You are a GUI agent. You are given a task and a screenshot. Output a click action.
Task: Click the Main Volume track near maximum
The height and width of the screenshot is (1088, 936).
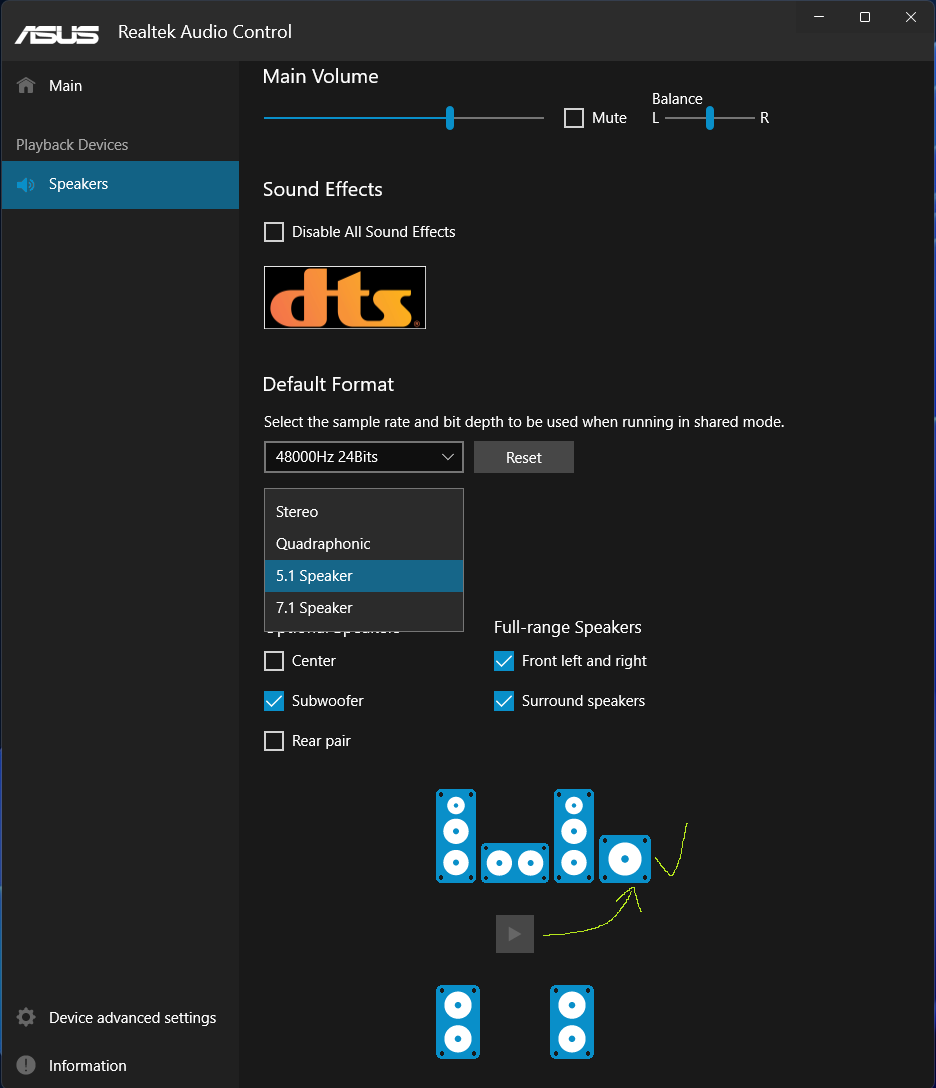[x=538, y=118]
